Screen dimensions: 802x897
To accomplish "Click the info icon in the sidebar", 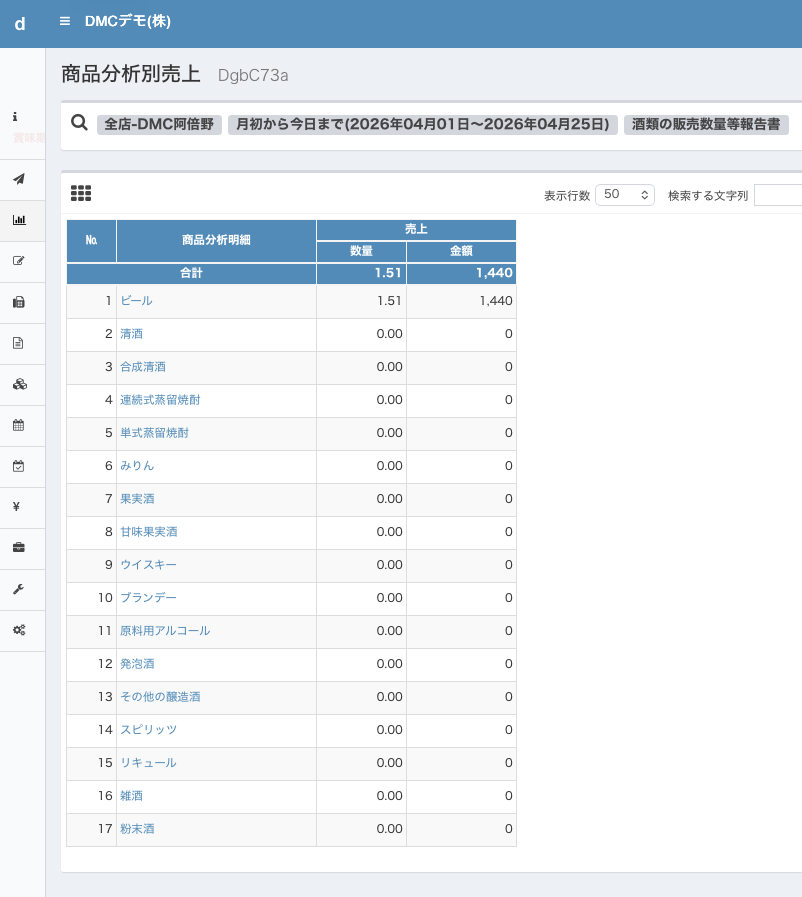I will point(16,116).
